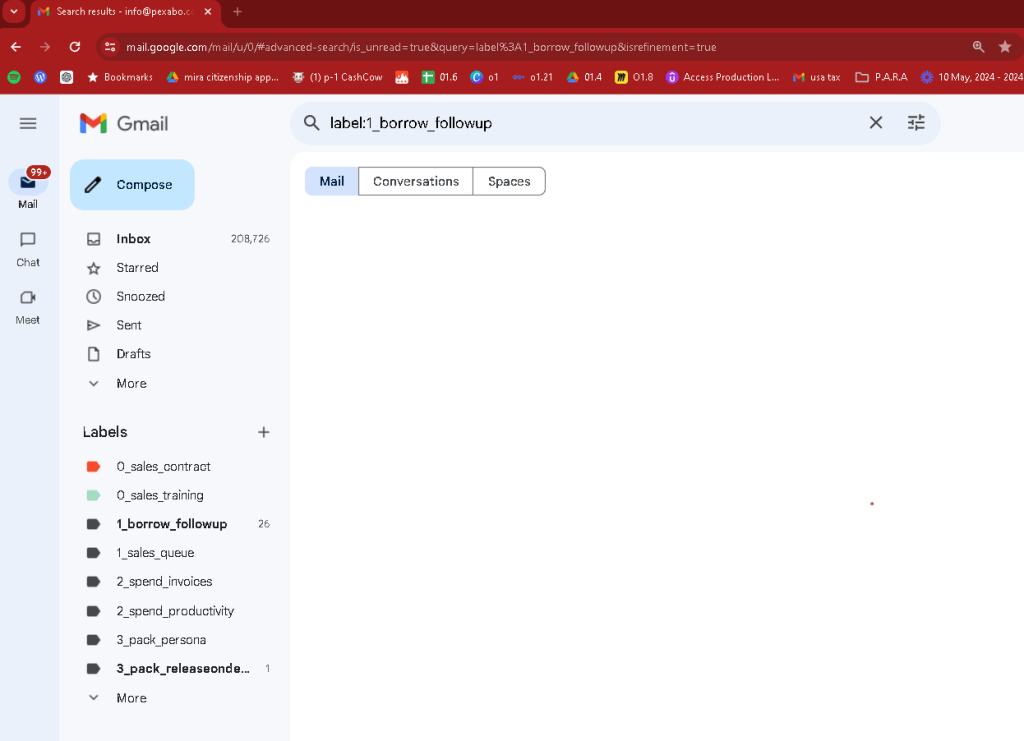Open the 10 May, 2024 bookmark
Viewport: 1024px width, 741px height.
(x=972, y=77)
